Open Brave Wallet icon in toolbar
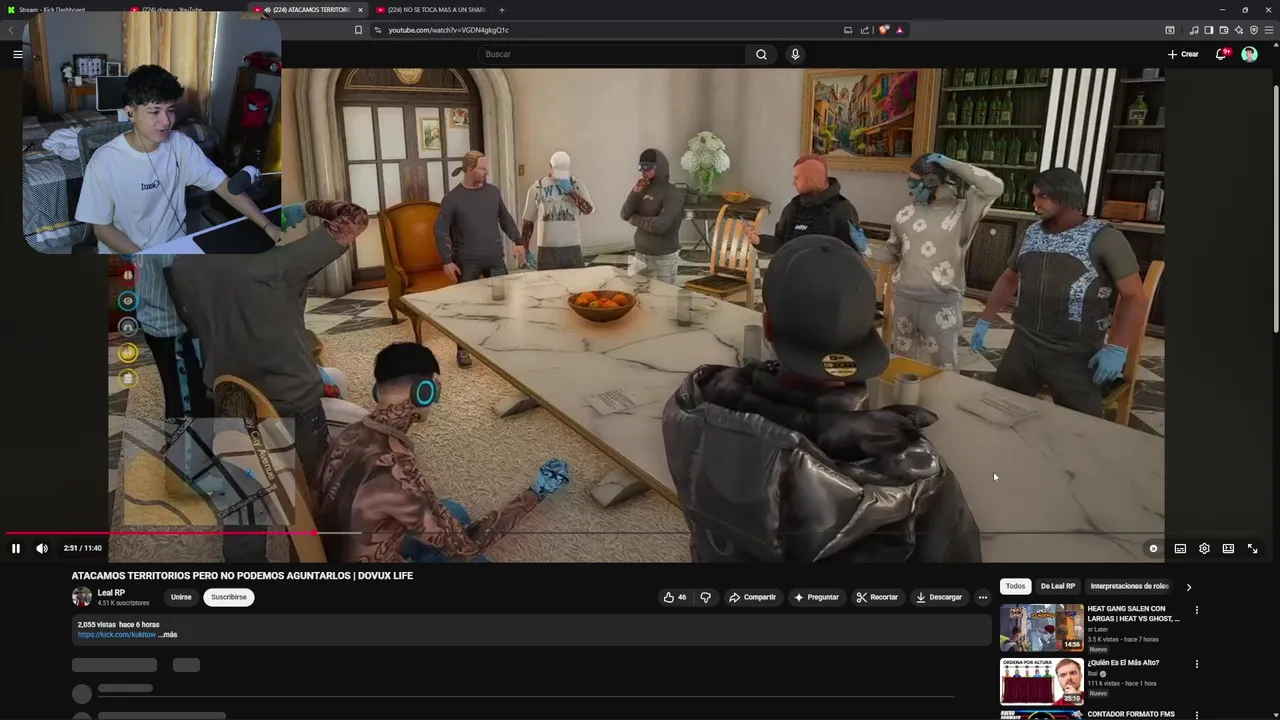Viewport: 1280px width, 720px height. click(x=1224, y=30)
